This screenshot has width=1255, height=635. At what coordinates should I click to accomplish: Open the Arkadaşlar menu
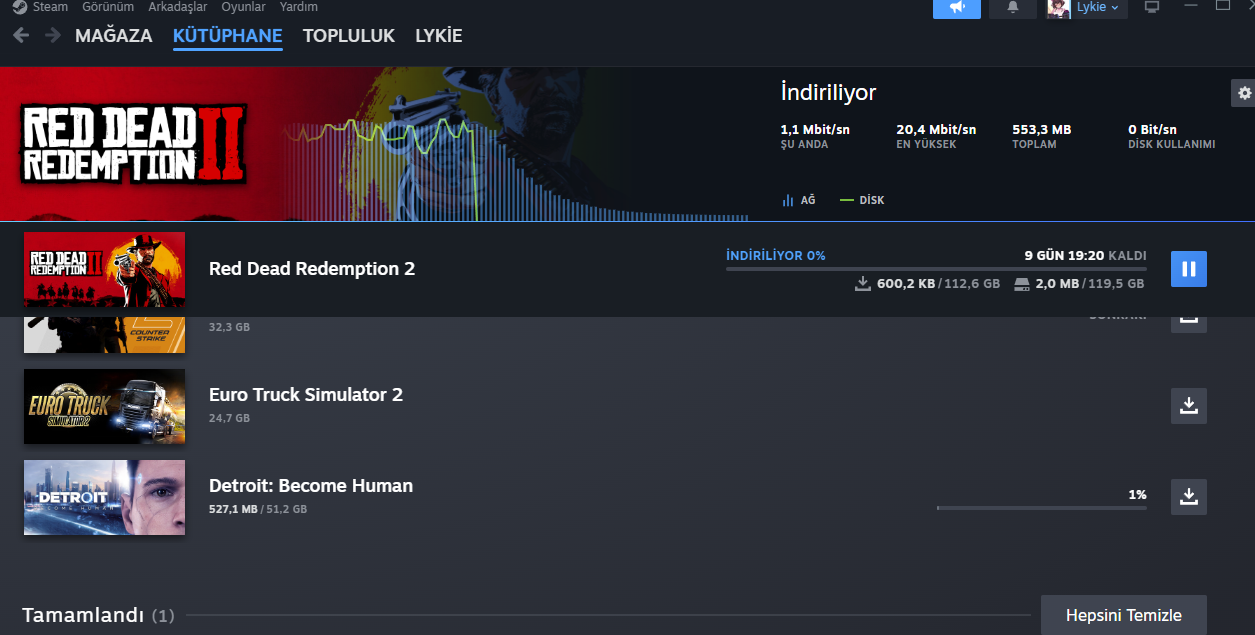coord(177,7)
